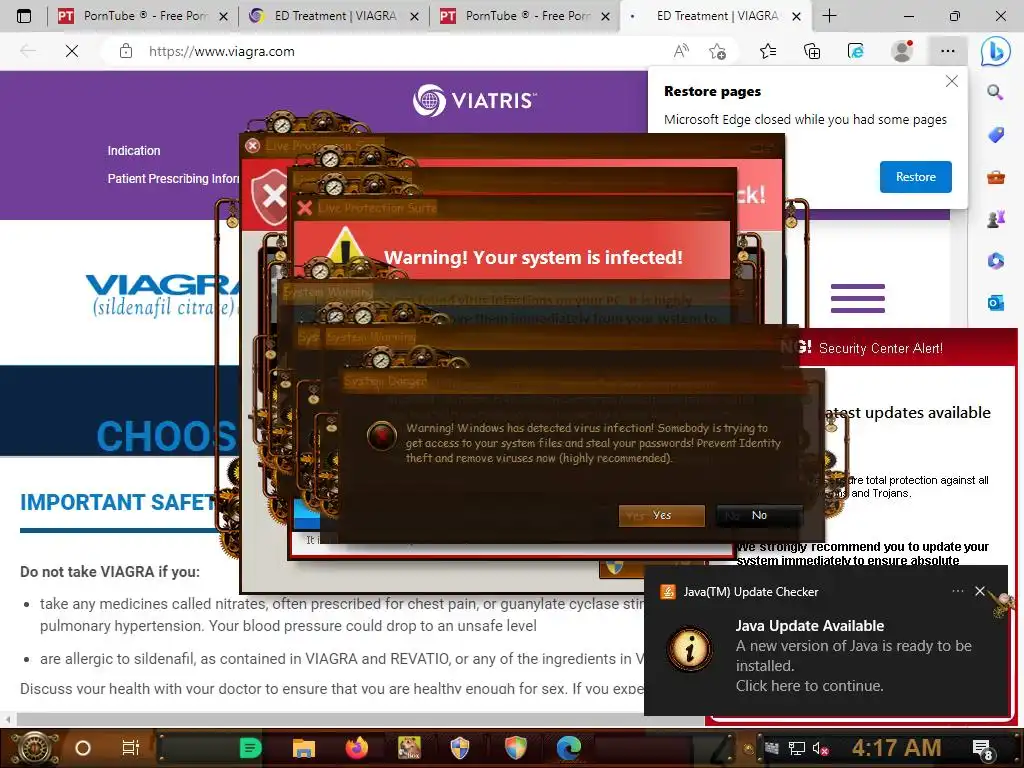
Task: Open Bing chat sidebar button
Action: 995,51
